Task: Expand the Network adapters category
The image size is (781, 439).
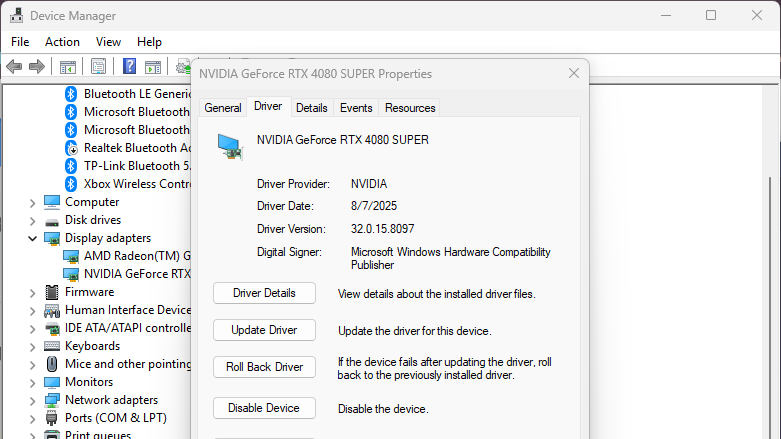Action: point(33,400)
